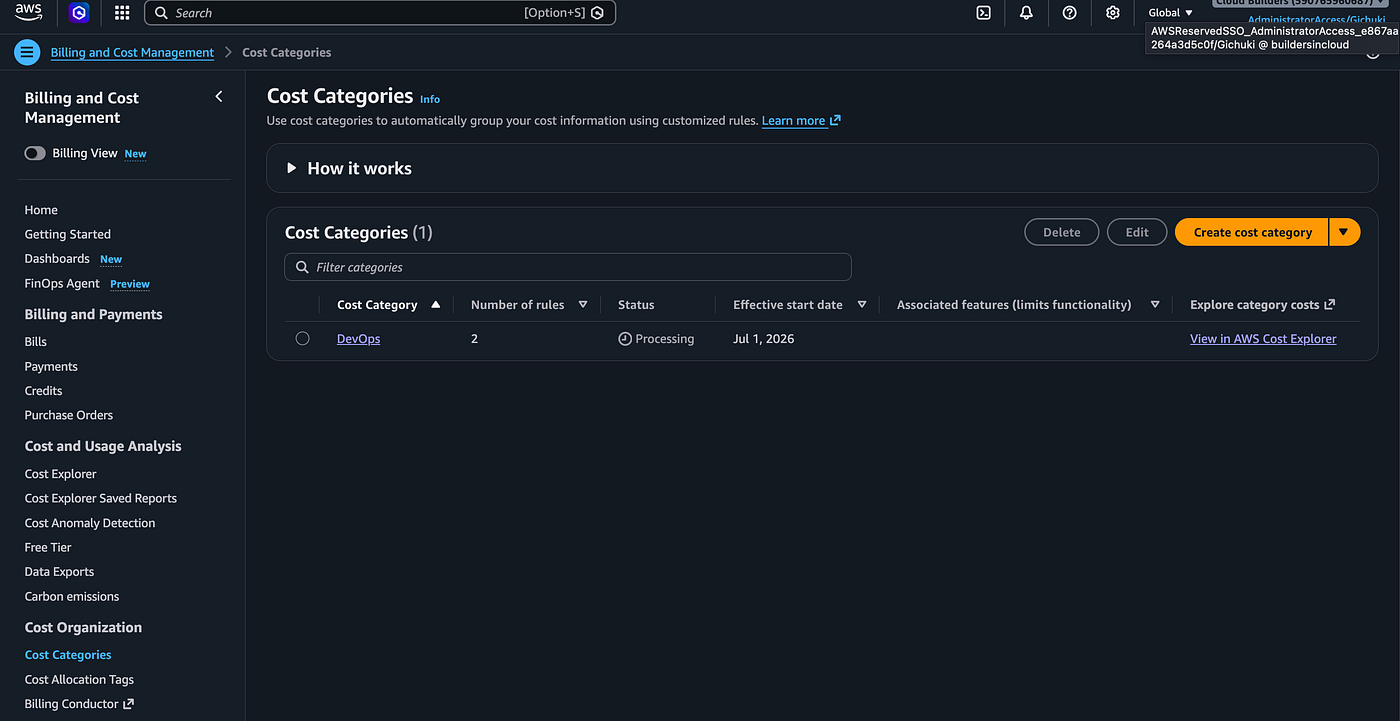Open the Global region dropdown
This screenshot has height=721, width=1400.
1171,13
